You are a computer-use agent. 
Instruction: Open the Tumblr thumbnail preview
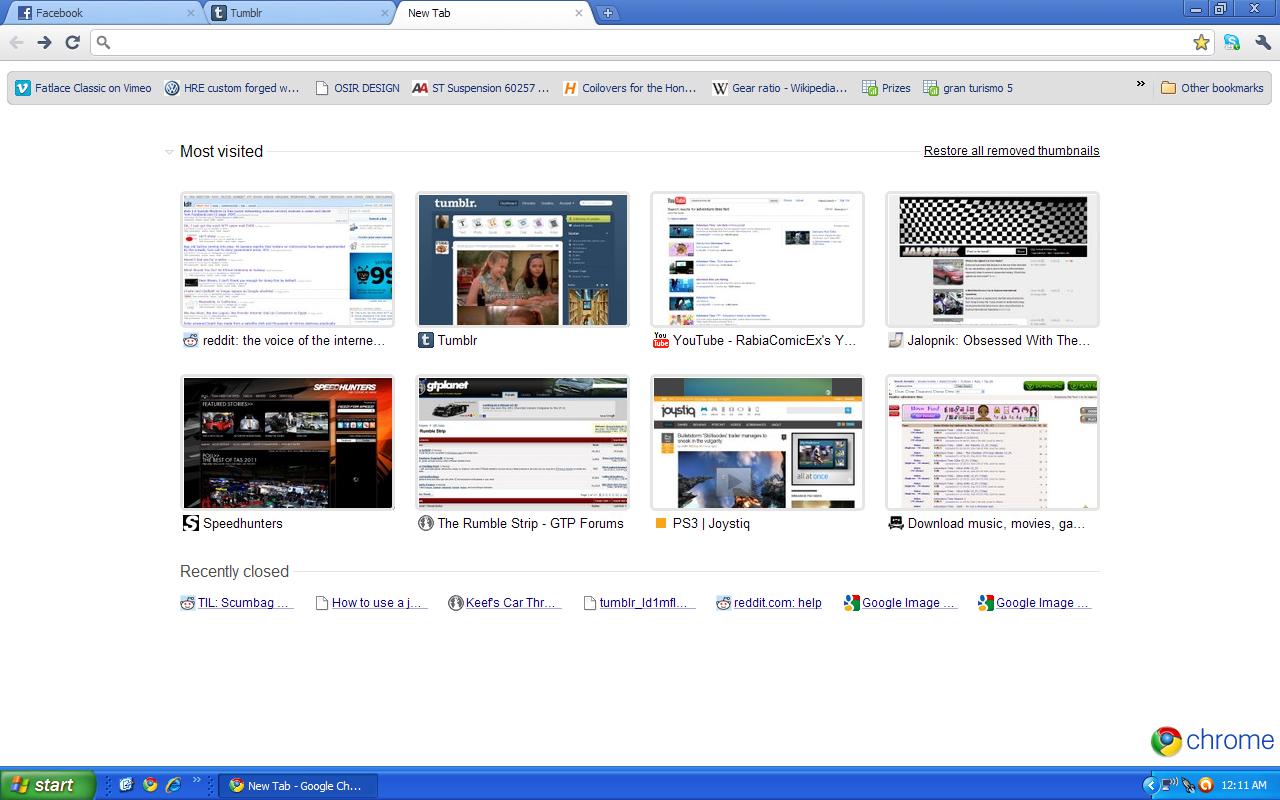pos(522,260)
